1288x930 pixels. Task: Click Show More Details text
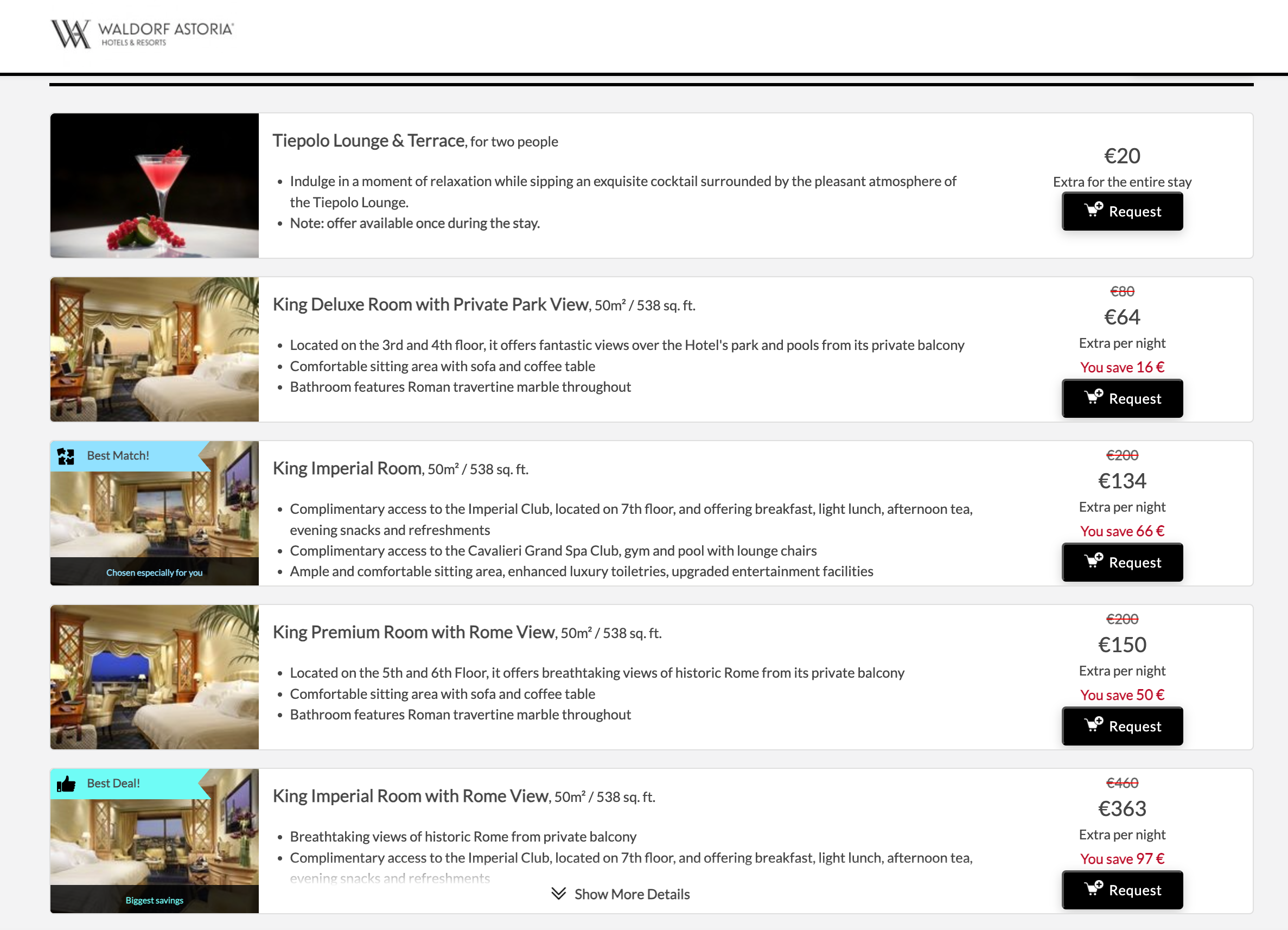pyautogui.click(x=632, y=894)
